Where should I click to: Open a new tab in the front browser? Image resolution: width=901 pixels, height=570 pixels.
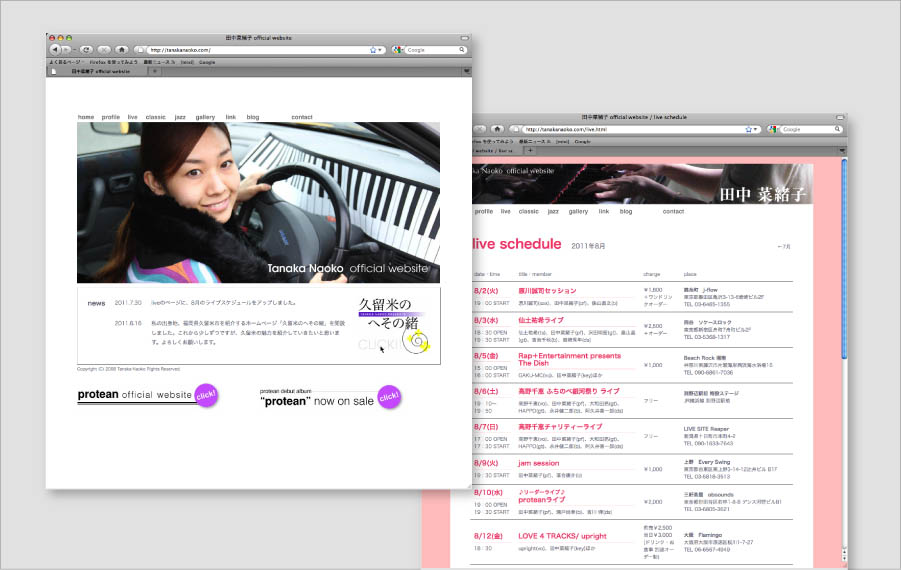tap(155, 71)
